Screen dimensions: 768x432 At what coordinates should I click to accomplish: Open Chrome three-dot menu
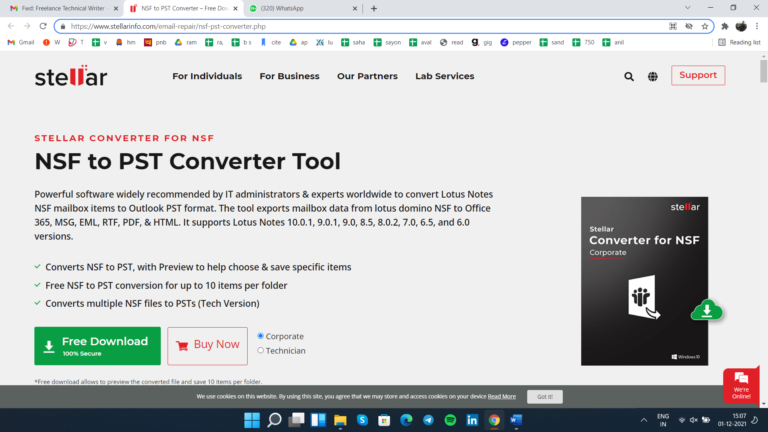point(757,26)
